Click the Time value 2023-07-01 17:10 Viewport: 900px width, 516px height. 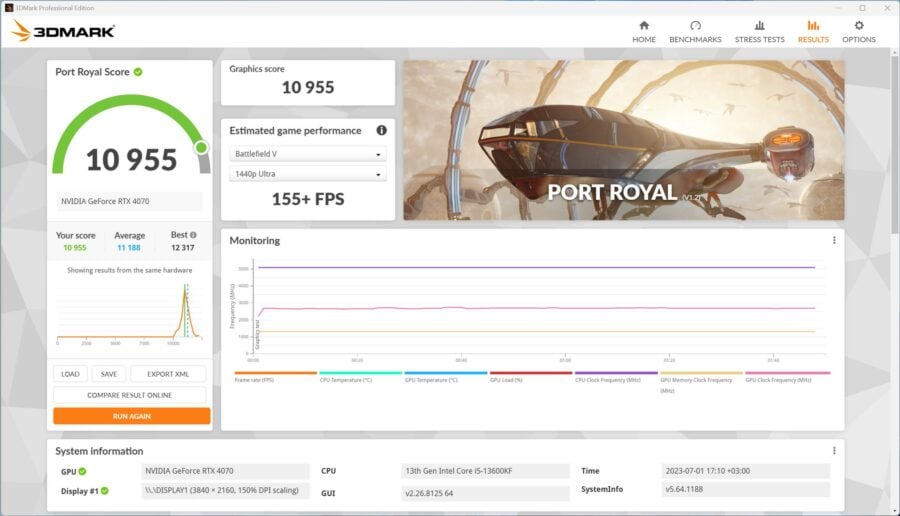click(745, 471)
